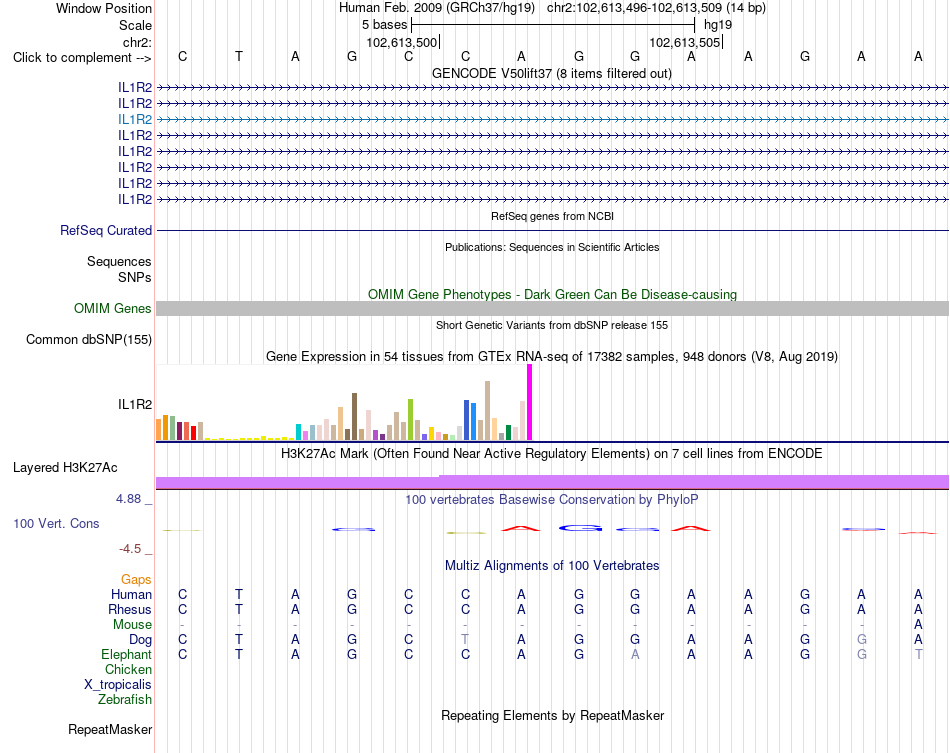Click the RefSeq Curated track label

tap(106, 230)
